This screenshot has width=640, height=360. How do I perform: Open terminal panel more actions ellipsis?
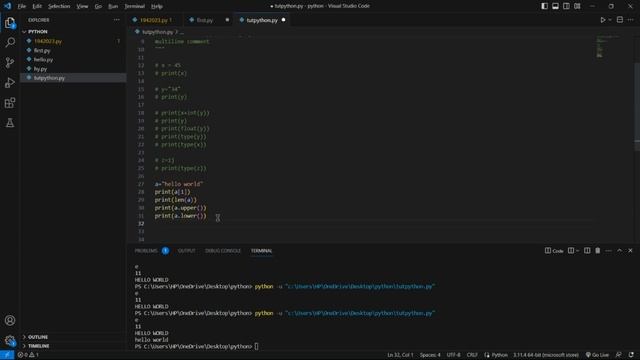(609, 251)
